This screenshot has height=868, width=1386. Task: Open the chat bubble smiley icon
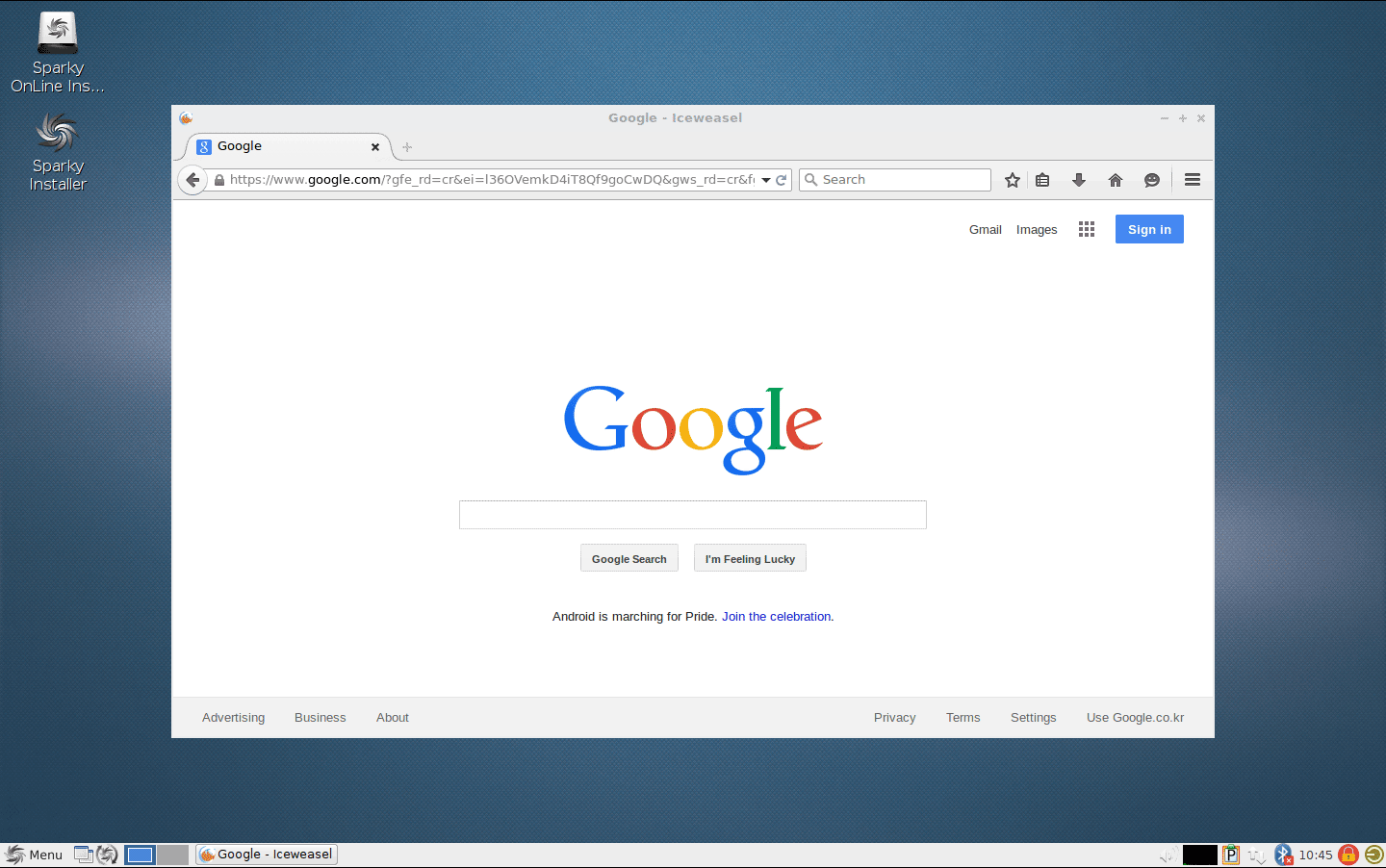(1152, 180)
